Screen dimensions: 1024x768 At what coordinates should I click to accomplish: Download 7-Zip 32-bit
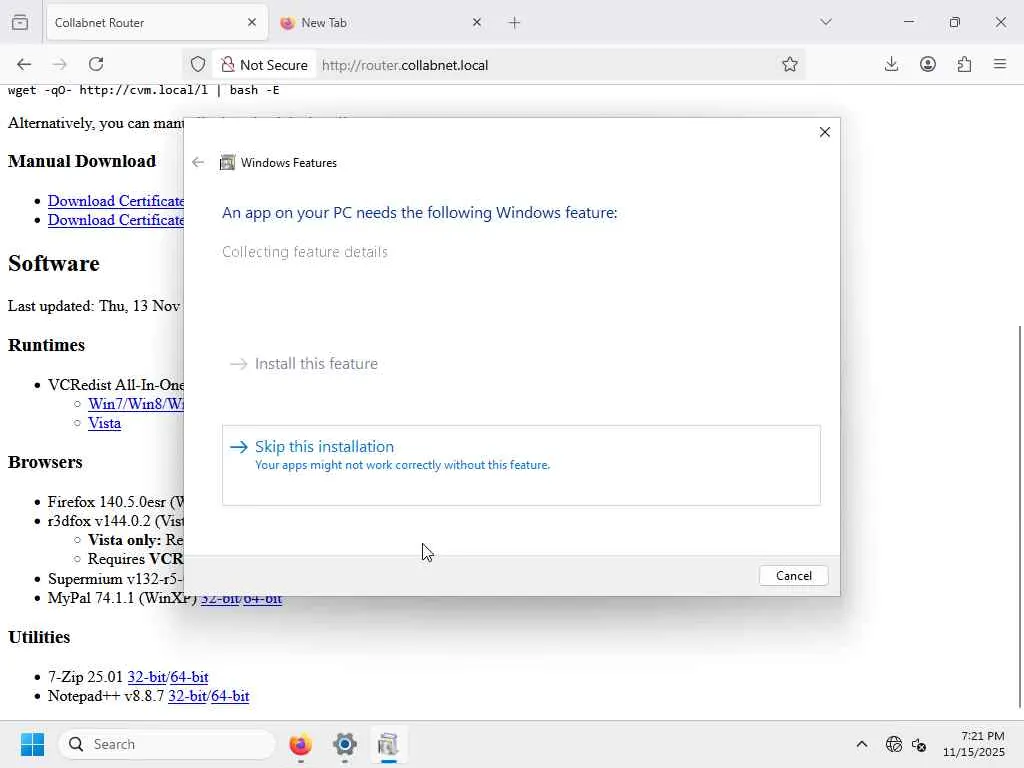pos(146,677)
